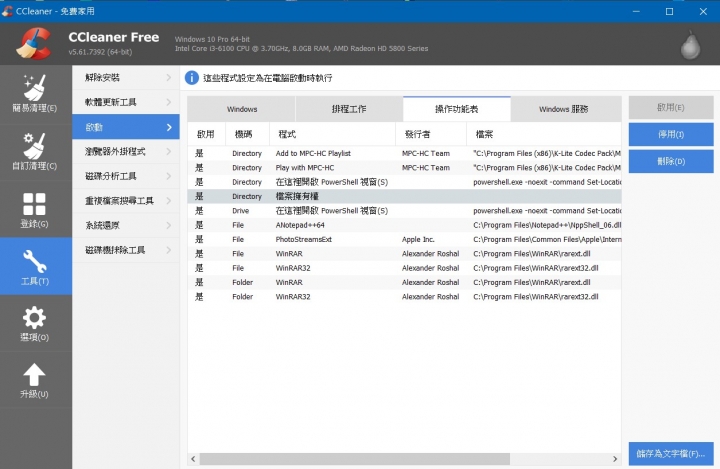Select the Add to MPC-HC Playlist row
Image resolution: width=720 pixels, height=469 pixels.
pyautogui.click(x=404, y=153)
